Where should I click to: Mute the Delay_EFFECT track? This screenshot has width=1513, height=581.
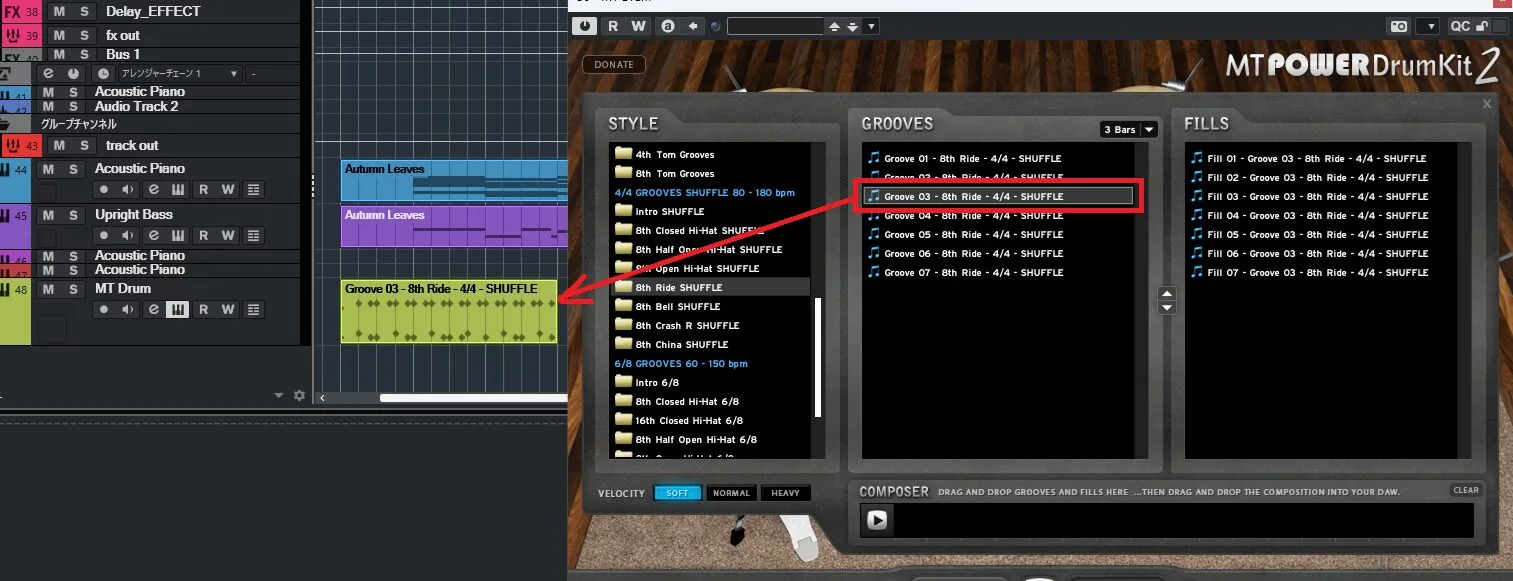point(60,11)
